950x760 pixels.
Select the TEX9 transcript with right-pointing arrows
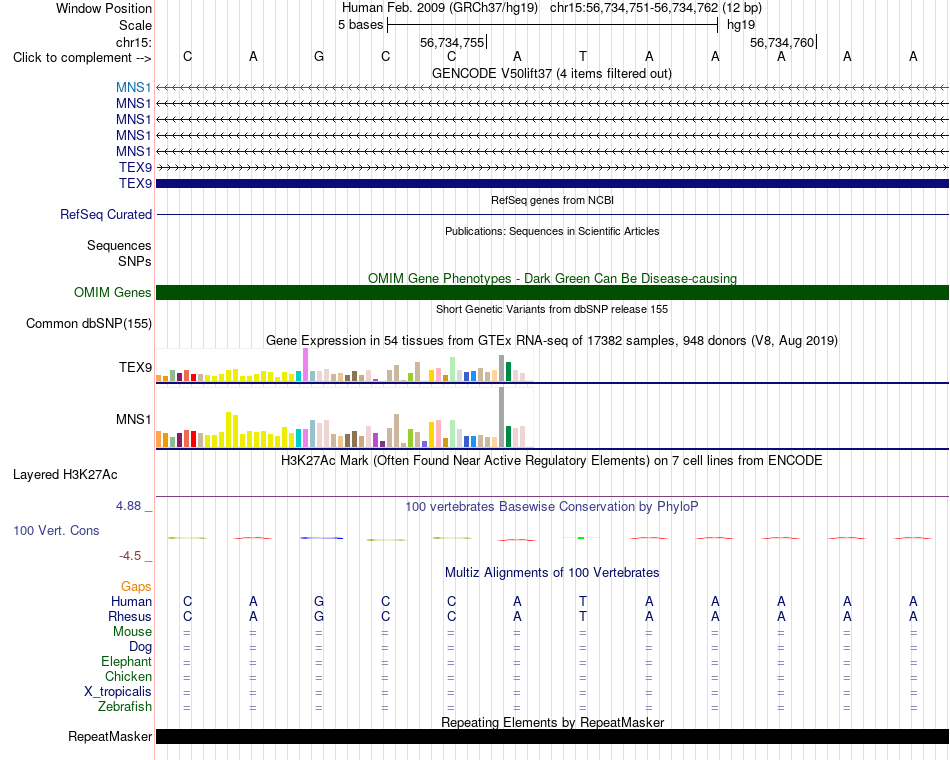552,167
